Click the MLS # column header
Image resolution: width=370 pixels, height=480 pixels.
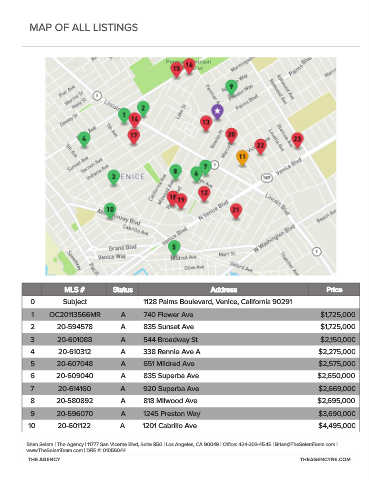pyautogui.click(x=74, y=290)
